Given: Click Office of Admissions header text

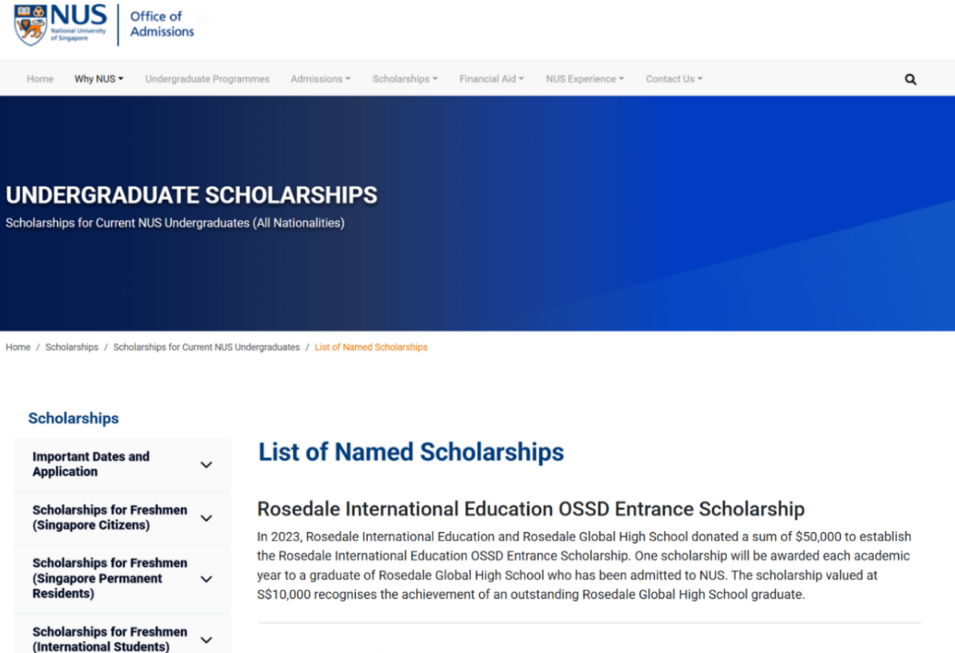Looking at the screenshot, I should click(x=162, y=24).
